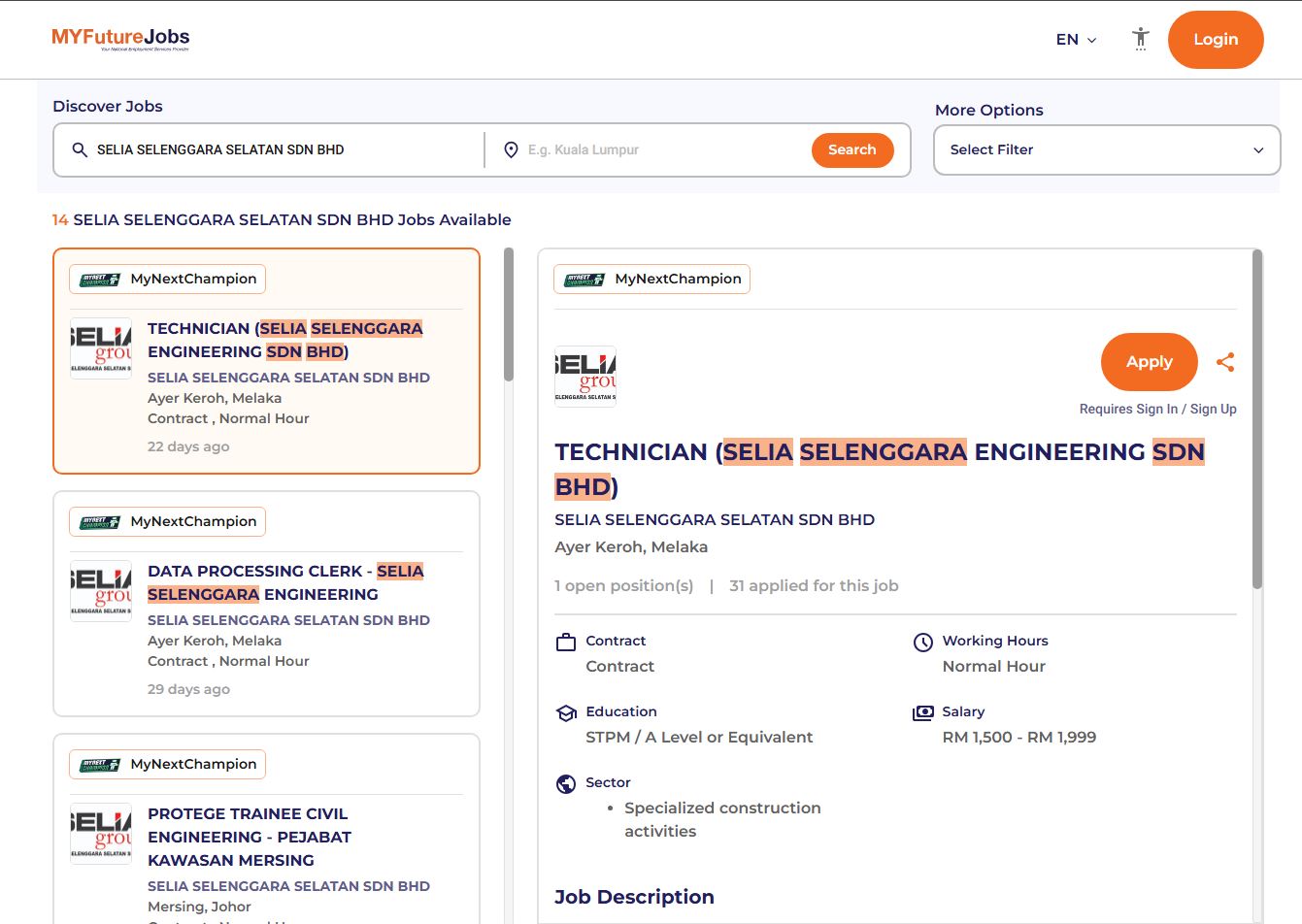Click the Apply button
The height and width of the screenshot is (924, 1302).
(1150, 362)
